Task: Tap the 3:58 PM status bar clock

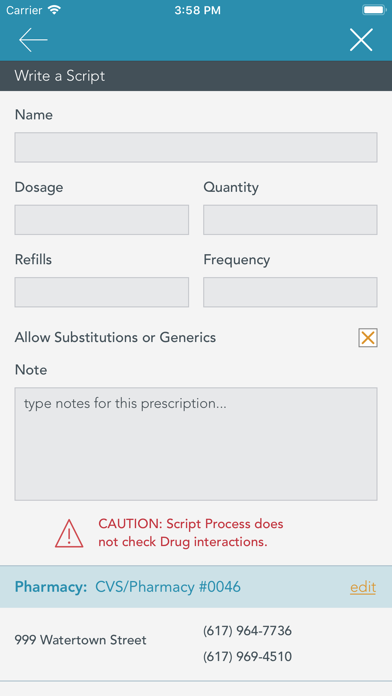Action: [197, 11]
